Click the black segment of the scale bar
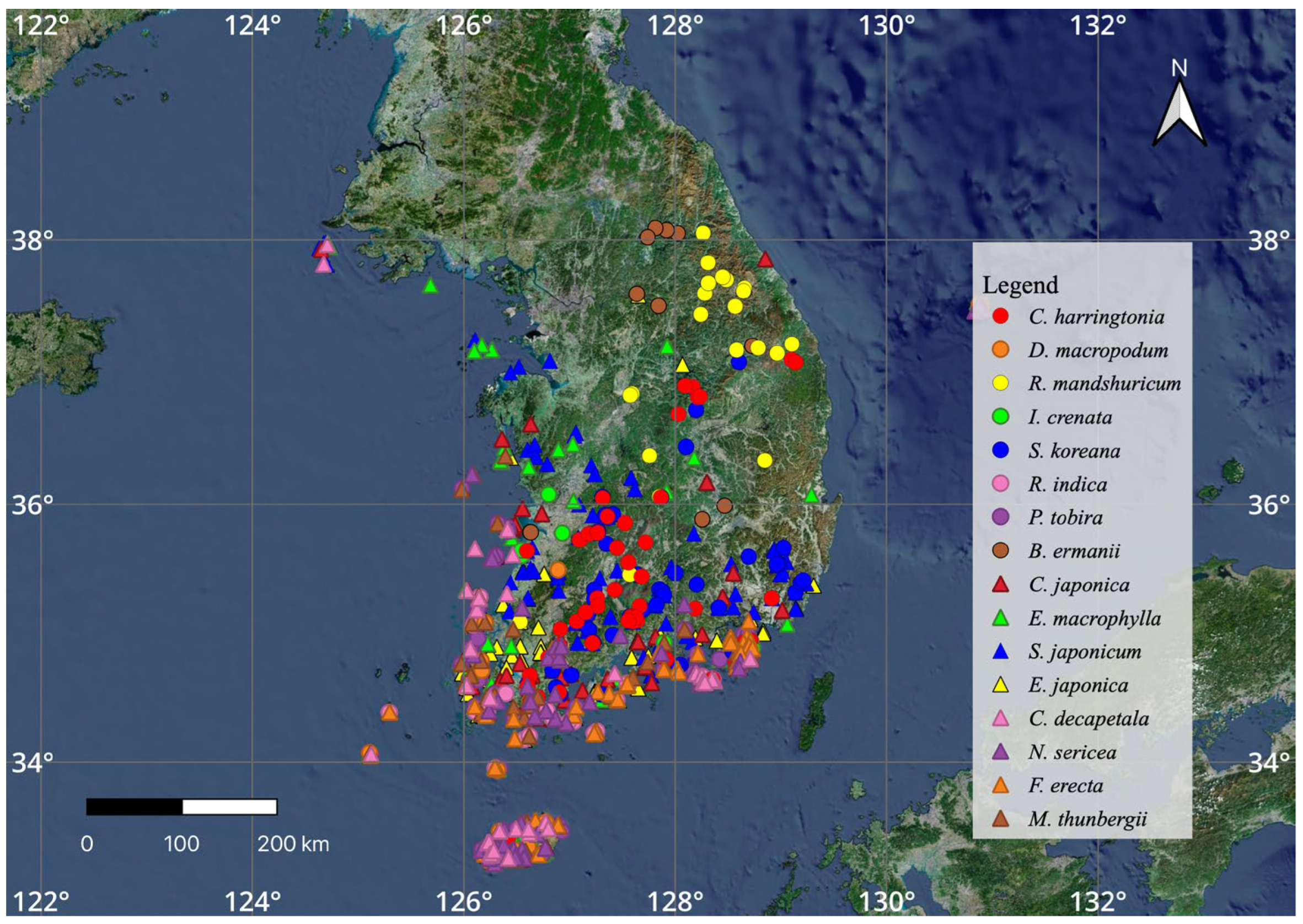Viewport: 1303px width, 924px height. pos(135,807)
